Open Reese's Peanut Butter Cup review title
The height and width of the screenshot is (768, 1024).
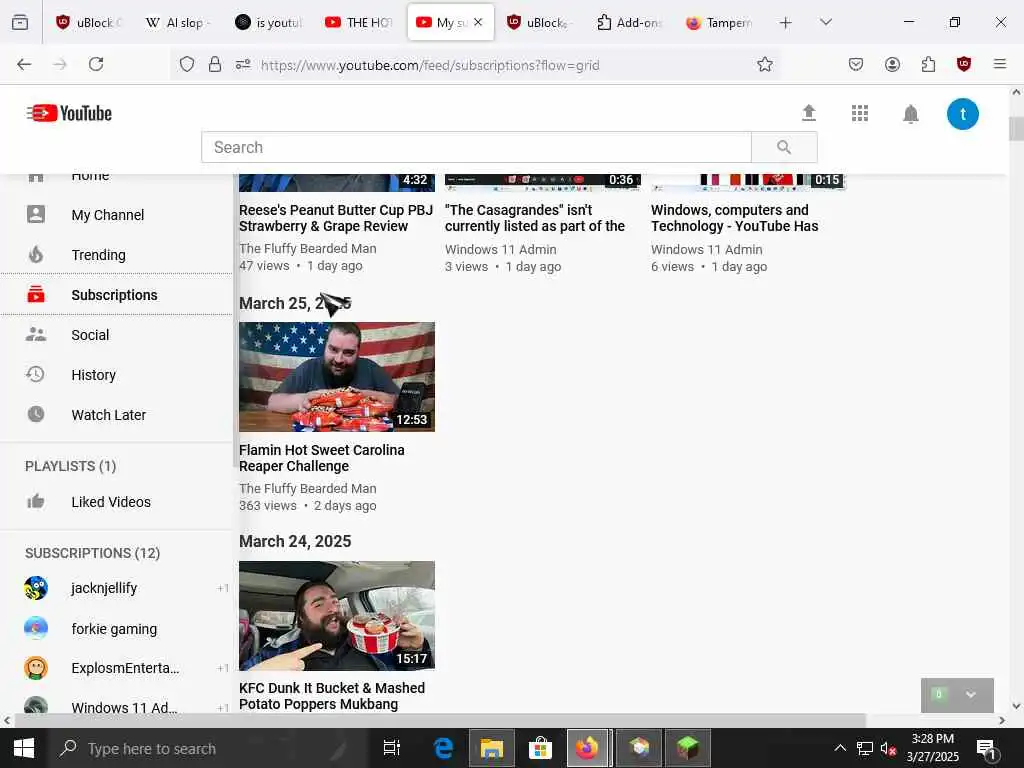(x=336, y=218)
